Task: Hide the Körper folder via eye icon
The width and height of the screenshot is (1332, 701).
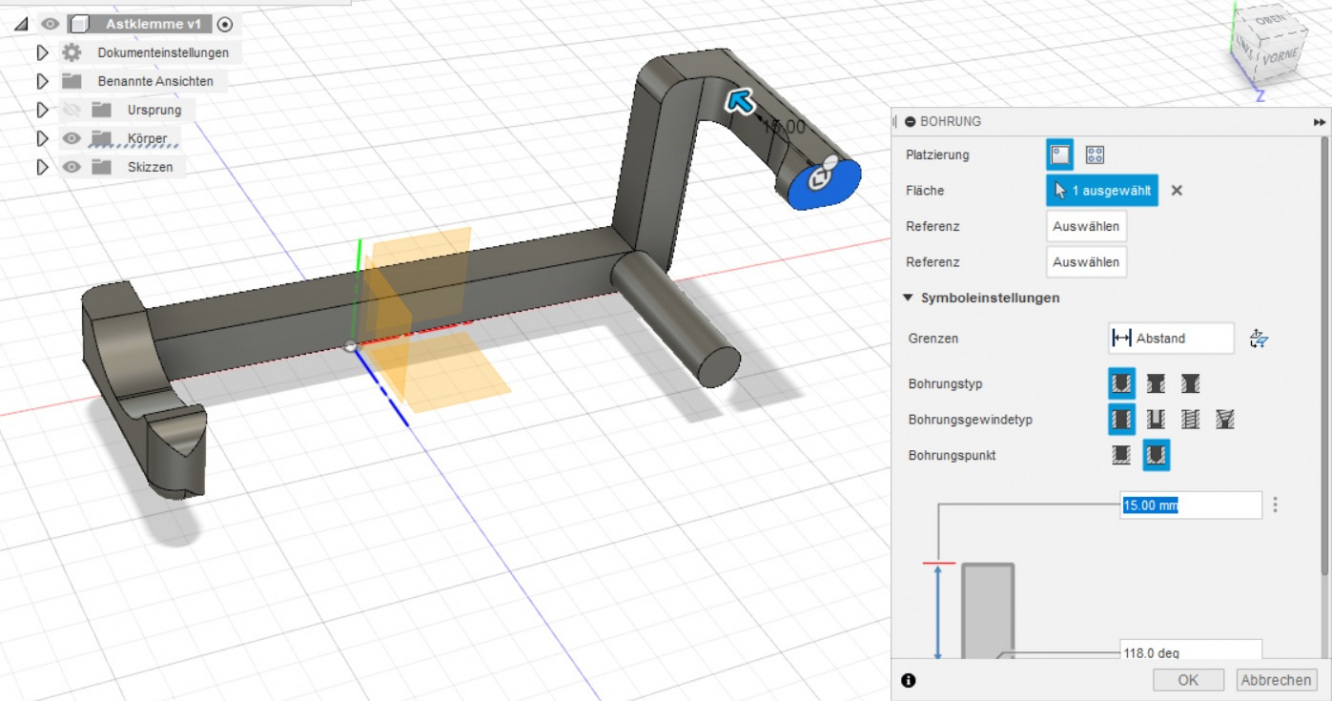Action: (x=72, y=138)
